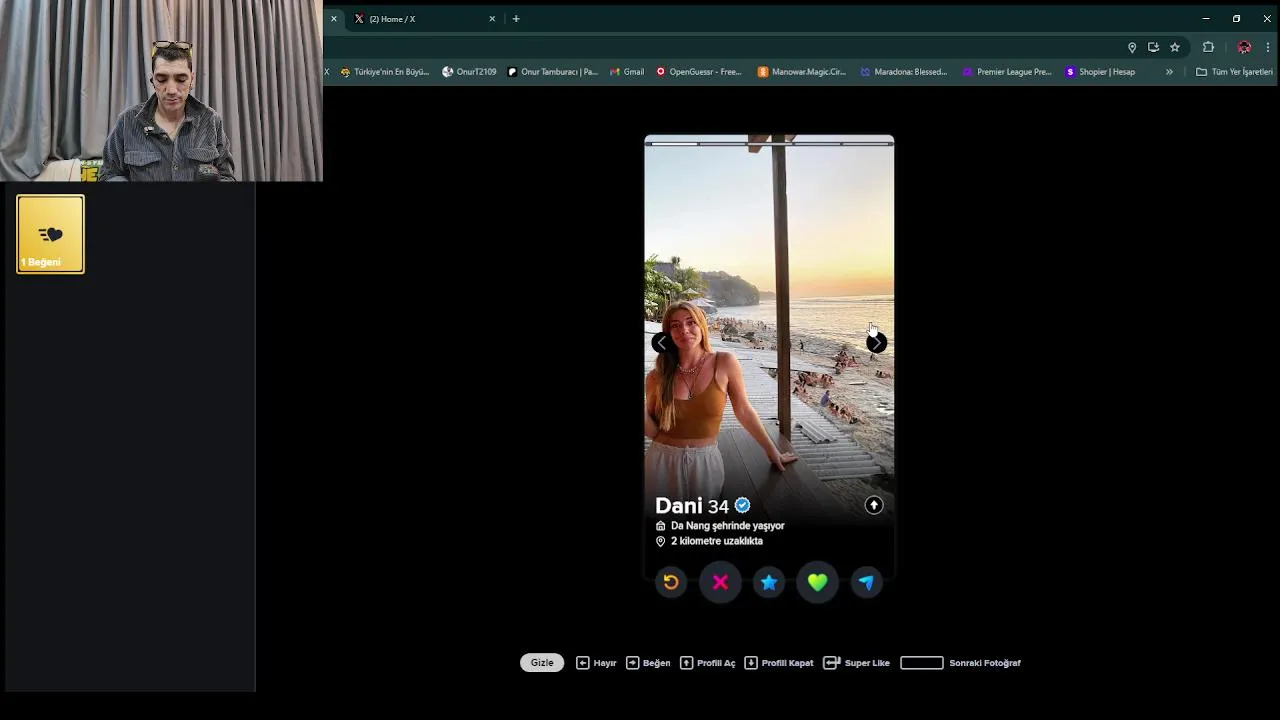The height and width of the screenshot is (720, 1280).
Task: Open the Manowar.Magic.Cir... bookmark
Action: point(802,72)
